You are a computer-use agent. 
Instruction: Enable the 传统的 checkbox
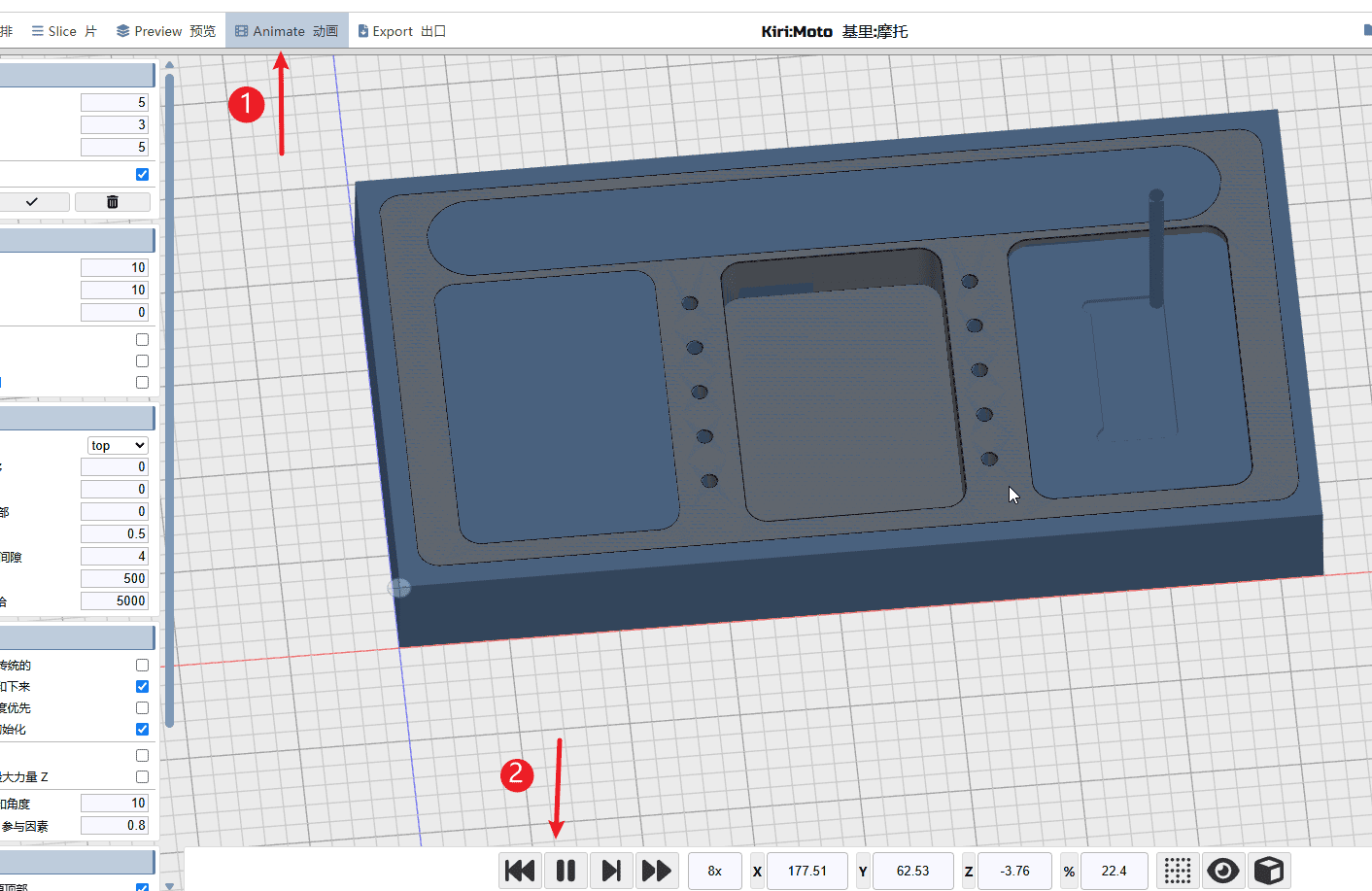tap(143, 666)
